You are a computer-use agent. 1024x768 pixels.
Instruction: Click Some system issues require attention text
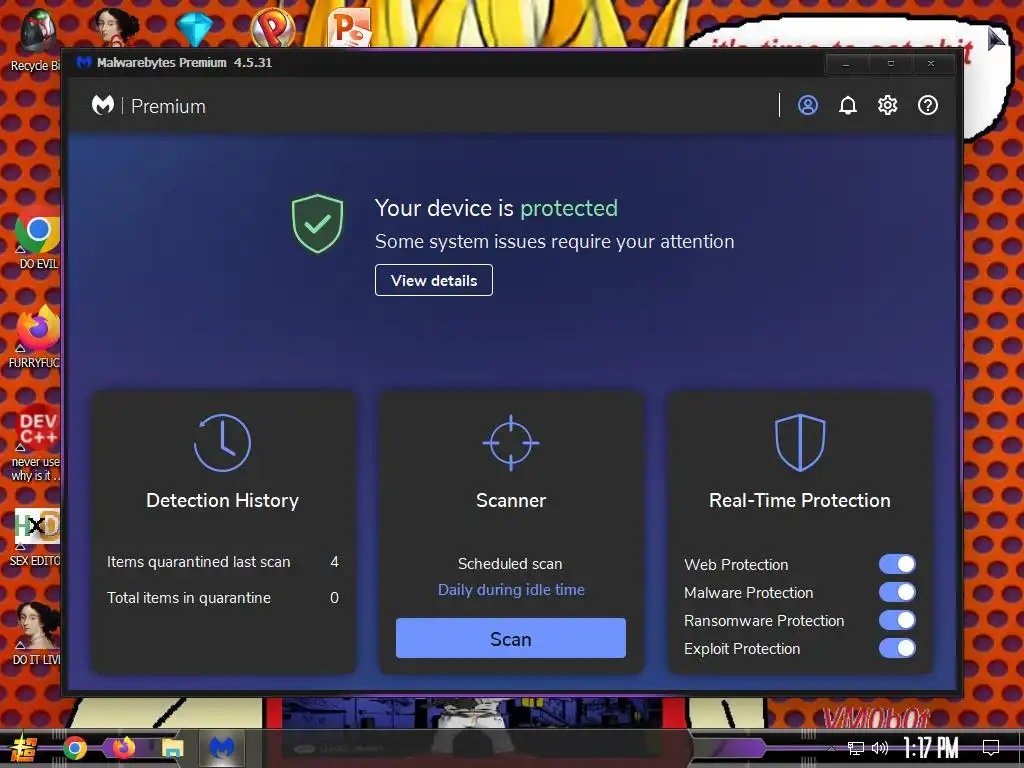554,242
